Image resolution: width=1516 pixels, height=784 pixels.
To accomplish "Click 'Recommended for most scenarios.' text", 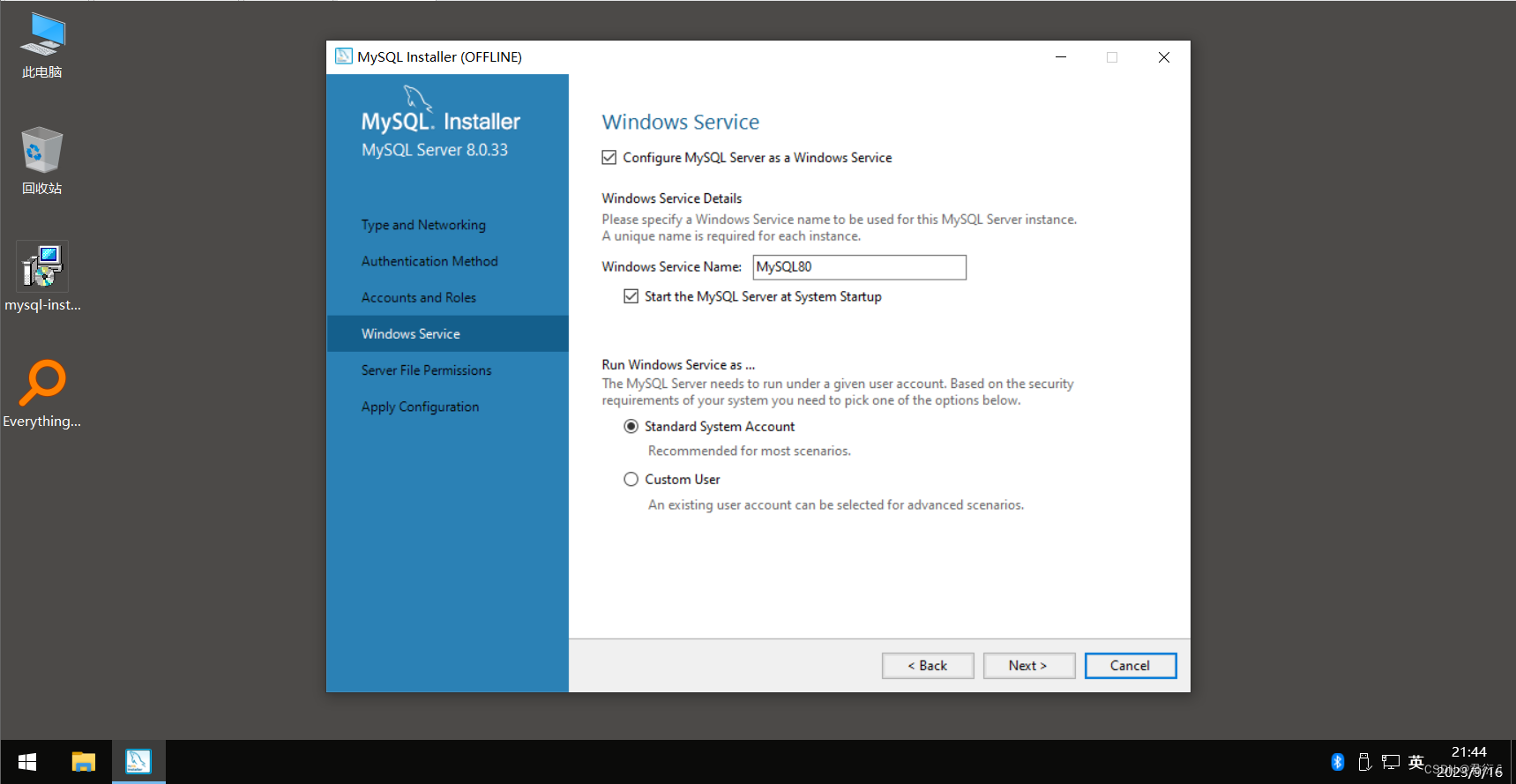I will pyautogui.click(x=750, y=452).
